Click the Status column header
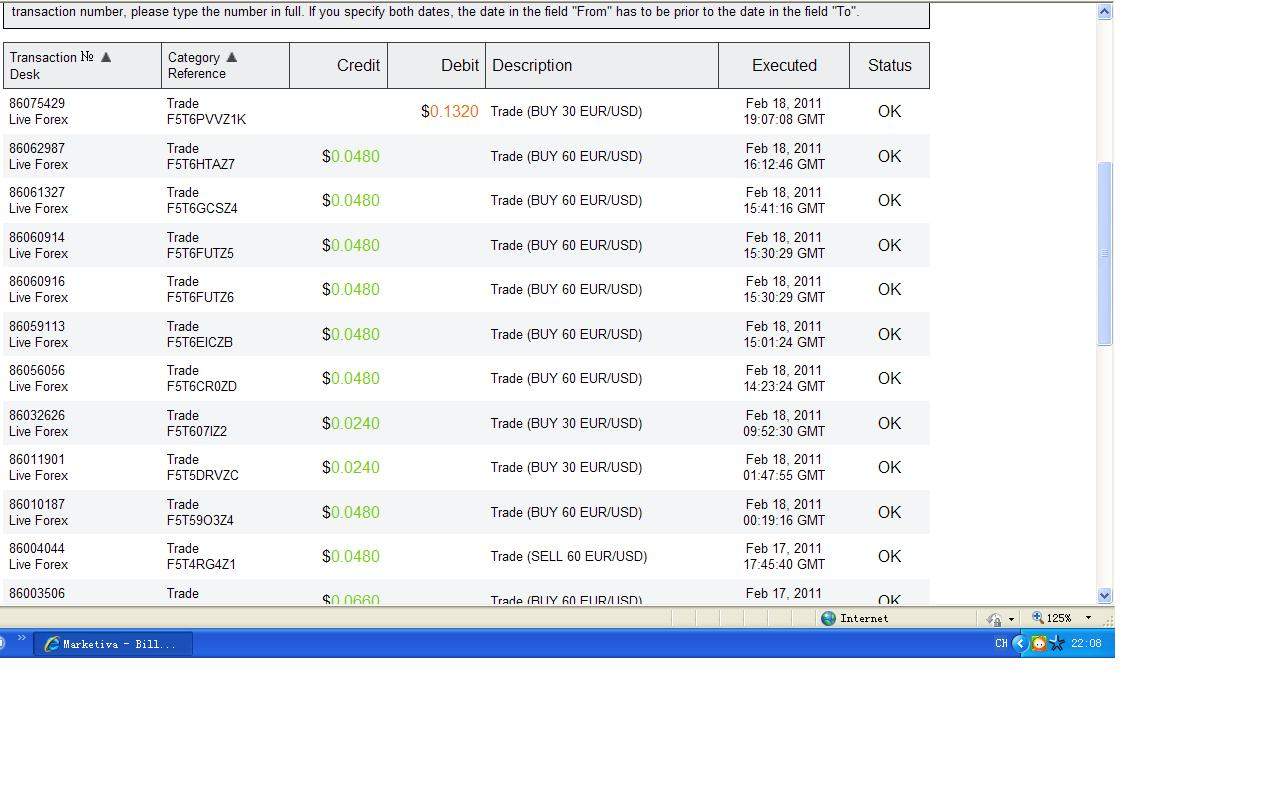1280x800 pixels. [890, 65]
